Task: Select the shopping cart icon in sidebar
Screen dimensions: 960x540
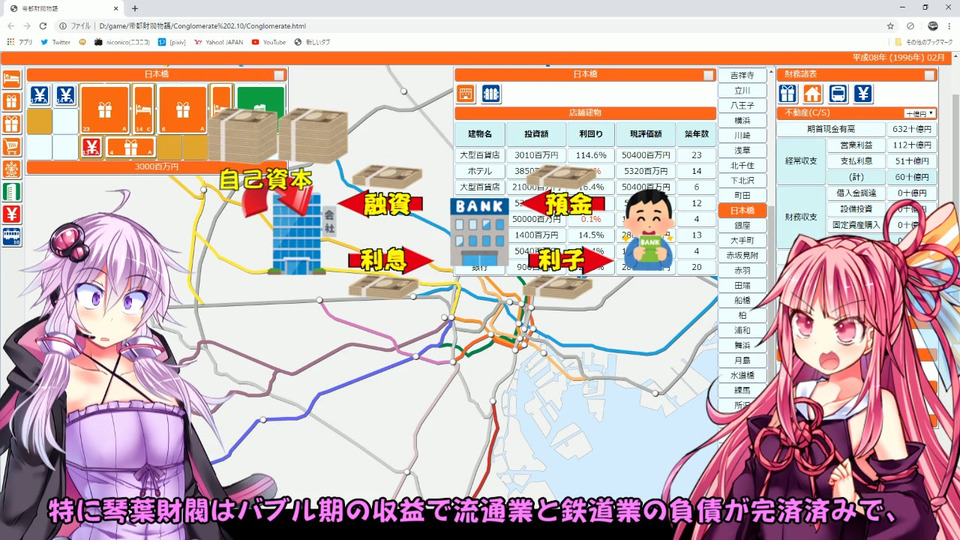Action: click(12, 146)
